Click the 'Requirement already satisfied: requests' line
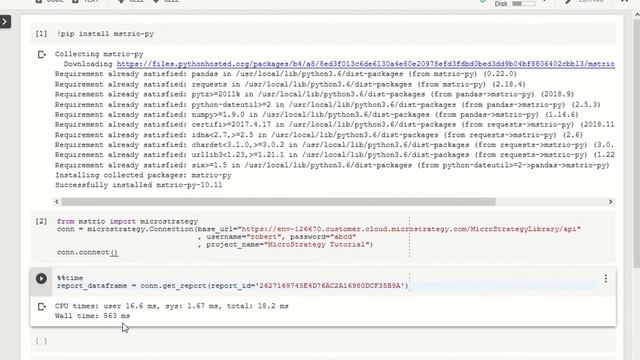 (290, 84)
